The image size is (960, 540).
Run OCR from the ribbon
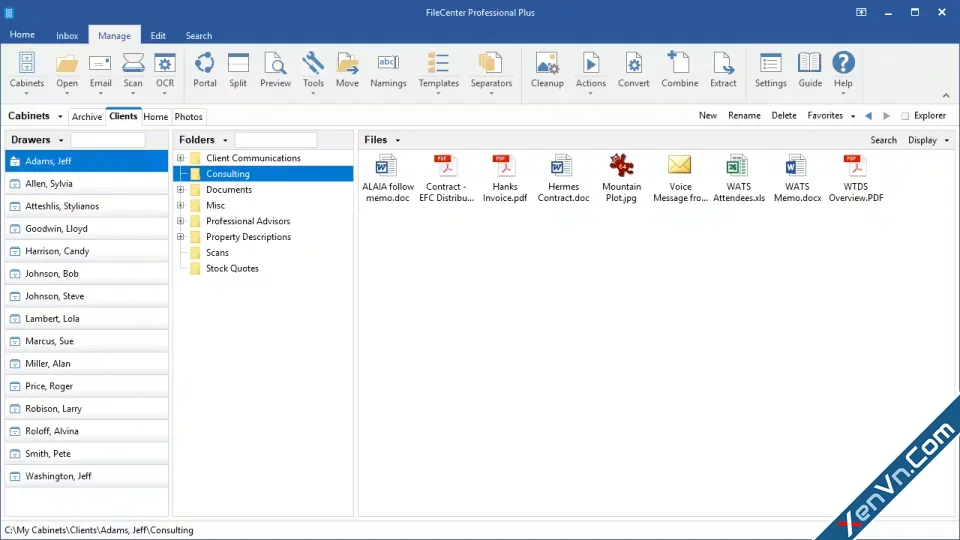click(165, 70)
